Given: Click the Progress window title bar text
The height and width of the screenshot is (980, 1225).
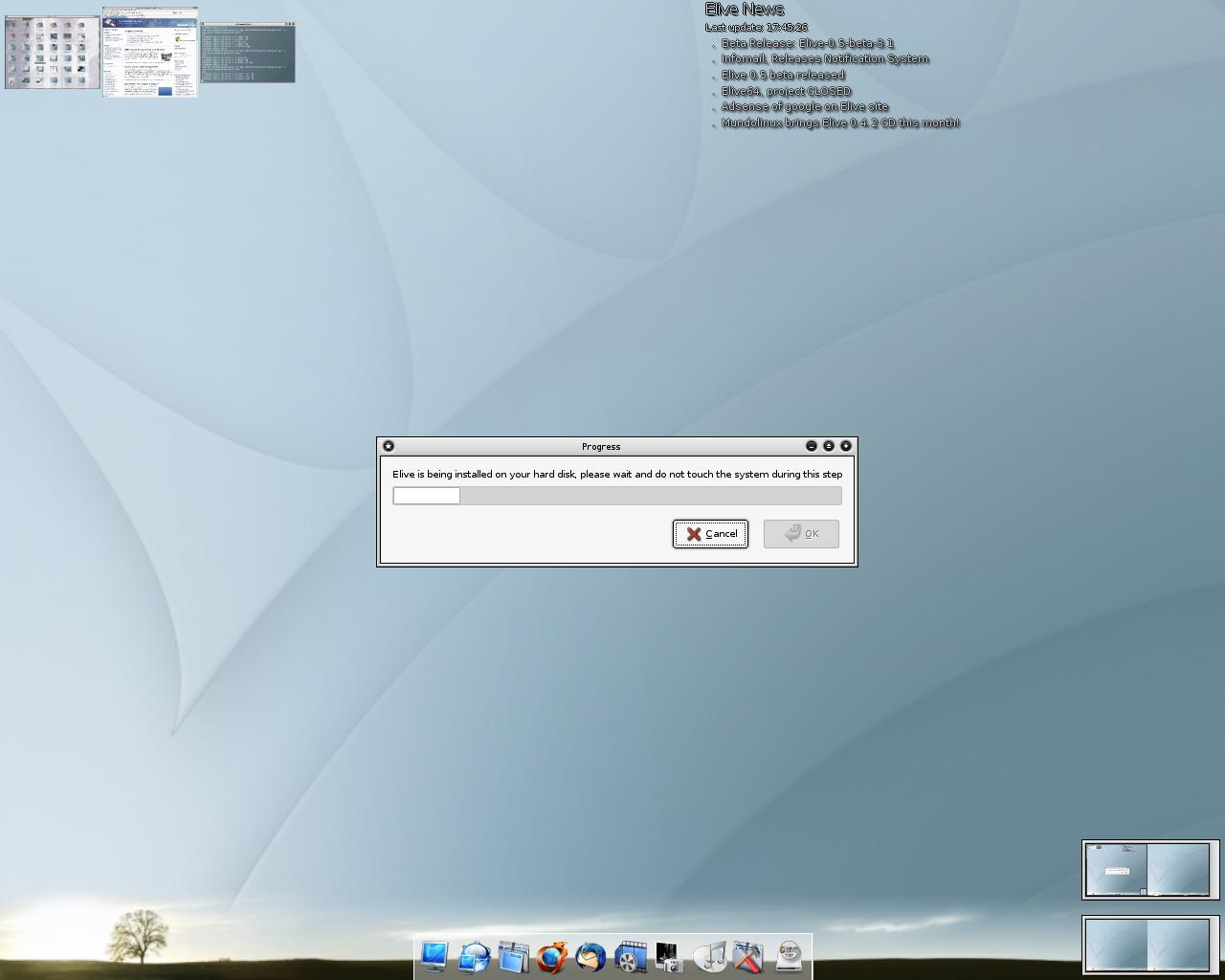Looking at the screenshot, I should click(601, 447).
